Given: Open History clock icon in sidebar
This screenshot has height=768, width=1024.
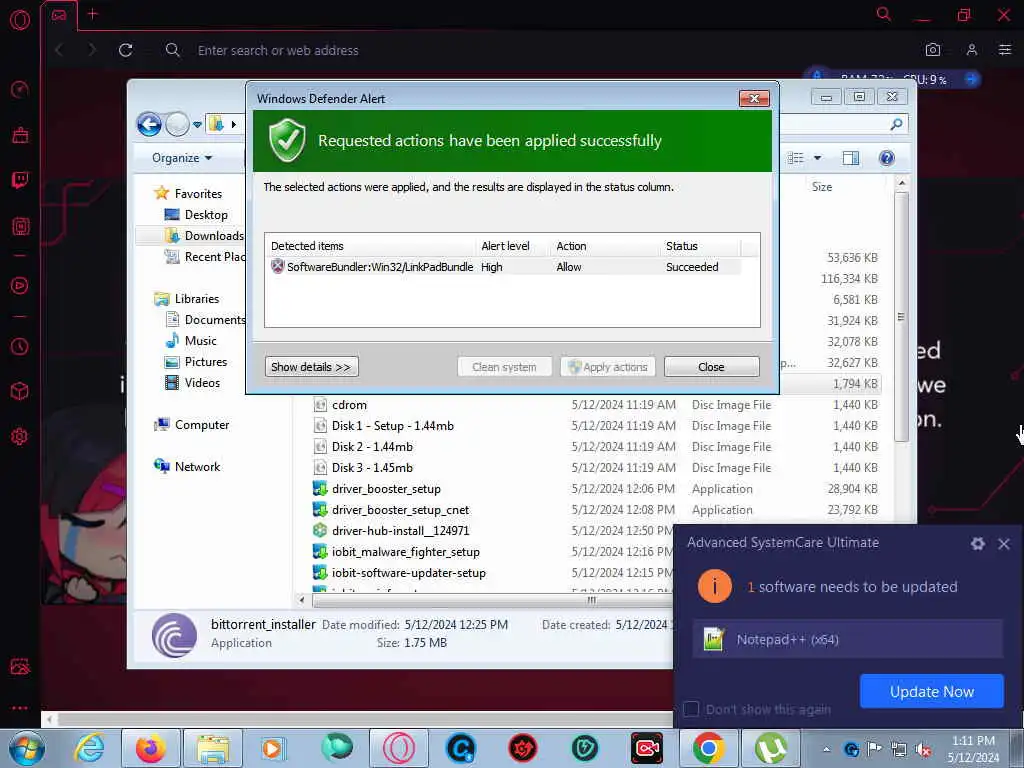Looking at the screenshot, I should pos(20,346).
